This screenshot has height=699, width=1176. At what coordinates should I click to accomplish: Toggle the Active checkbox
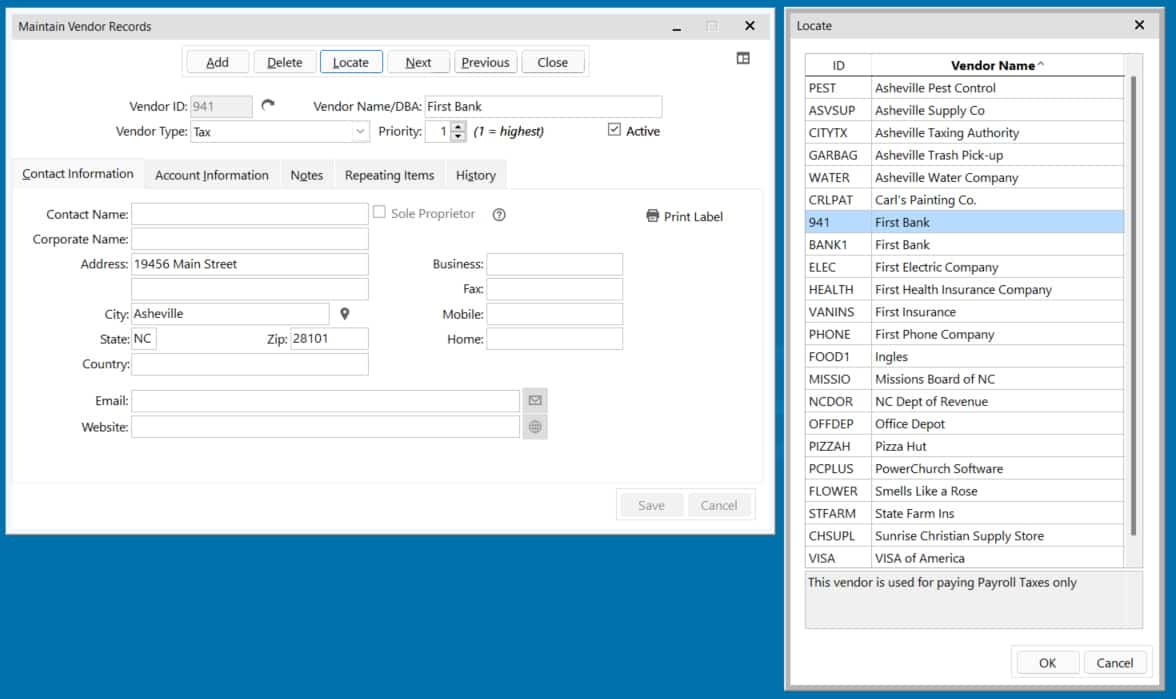tap(614, 130)
